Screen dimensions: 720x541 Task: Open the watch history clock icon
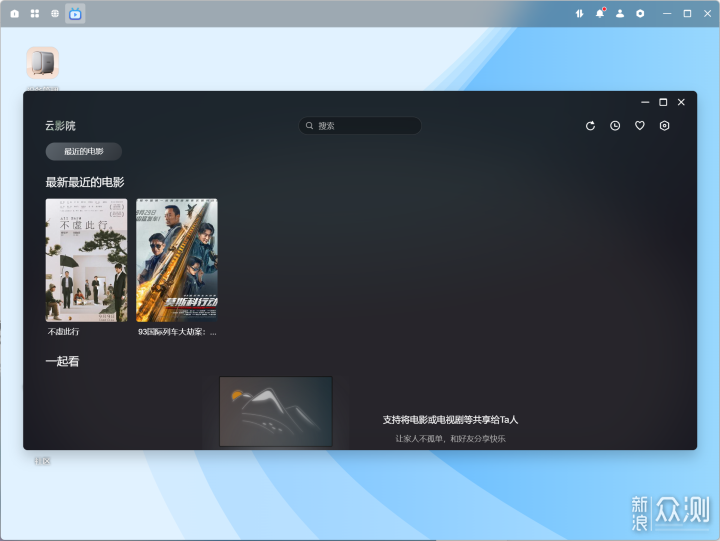click(615, 126)
